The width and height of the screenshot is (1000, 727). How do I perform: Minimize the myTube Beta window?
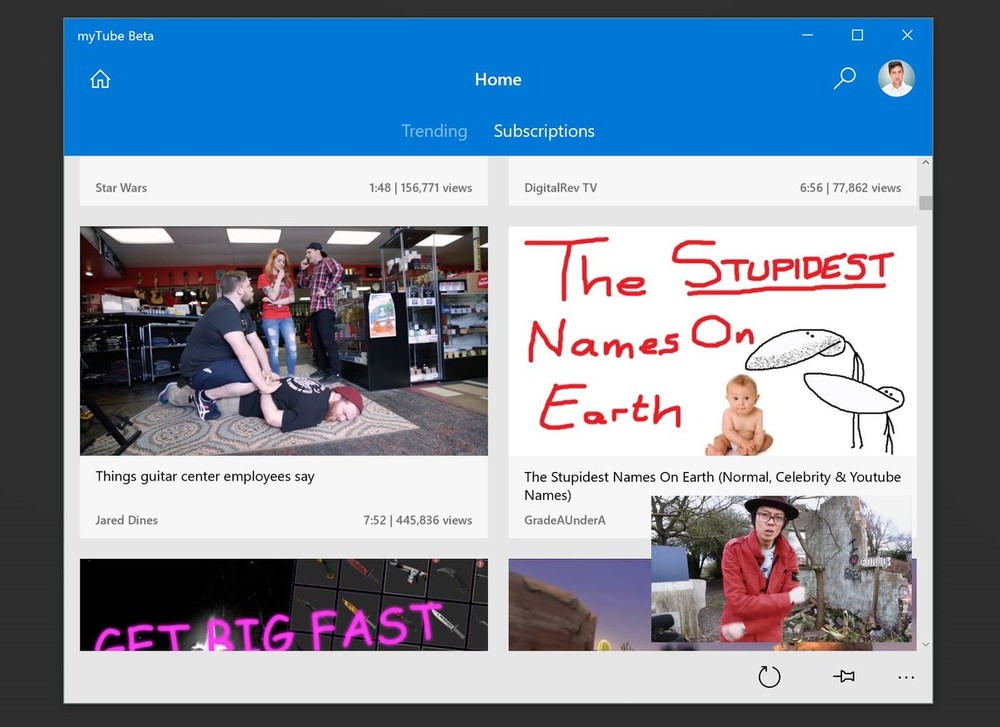807,35
